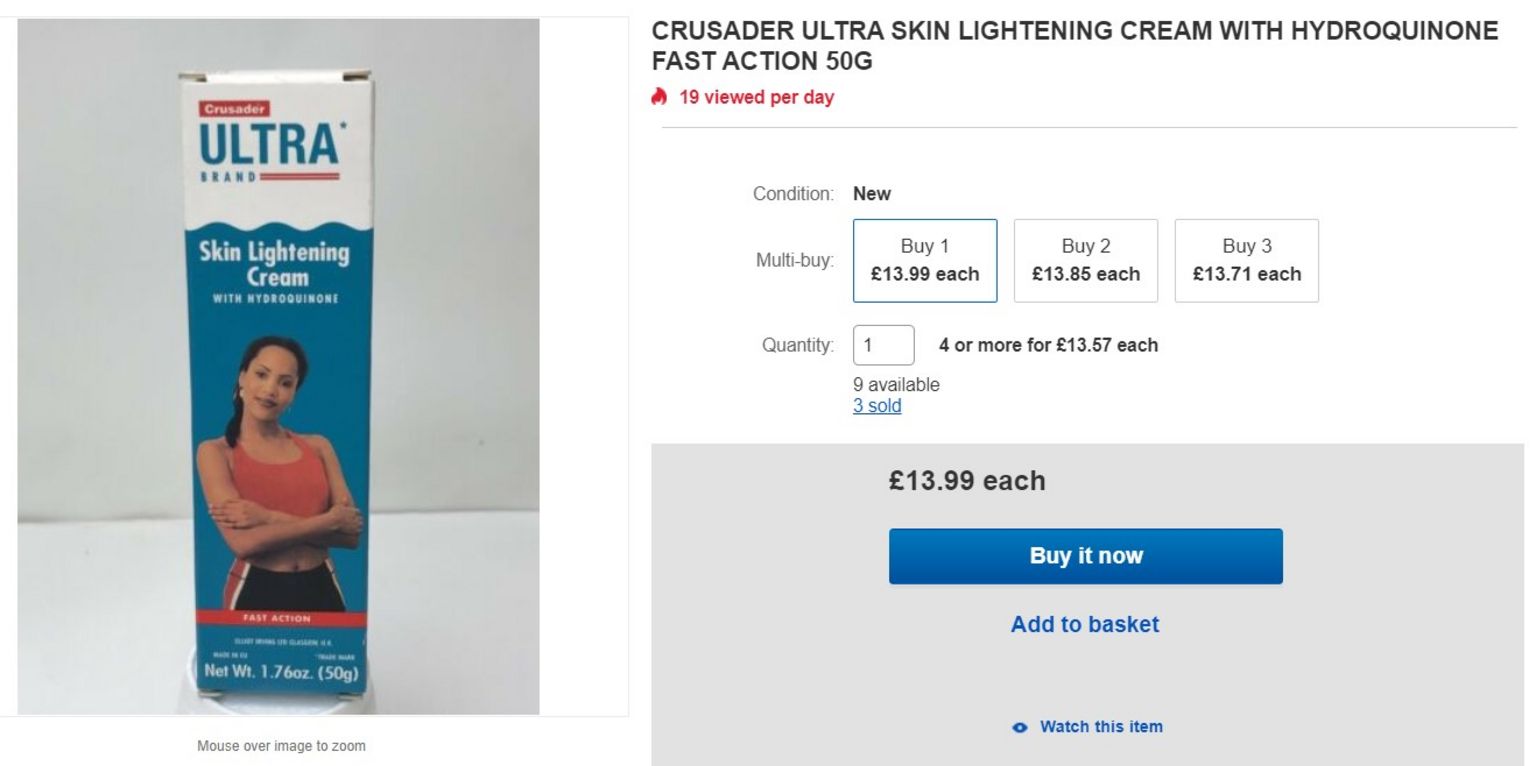The width and height of the screenshot is (1536, 766).
Task: Select the Buy 1 multi-buy option
Action: [x=925, y=260]
